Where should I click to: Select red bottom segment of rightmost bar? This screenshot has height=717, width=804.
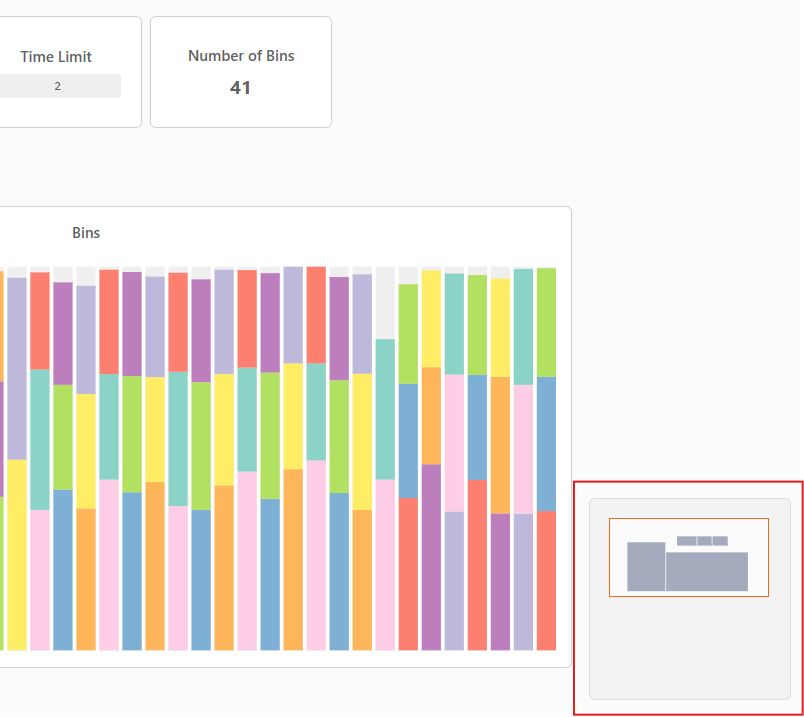pyautogui.click(x=546, y=580)
